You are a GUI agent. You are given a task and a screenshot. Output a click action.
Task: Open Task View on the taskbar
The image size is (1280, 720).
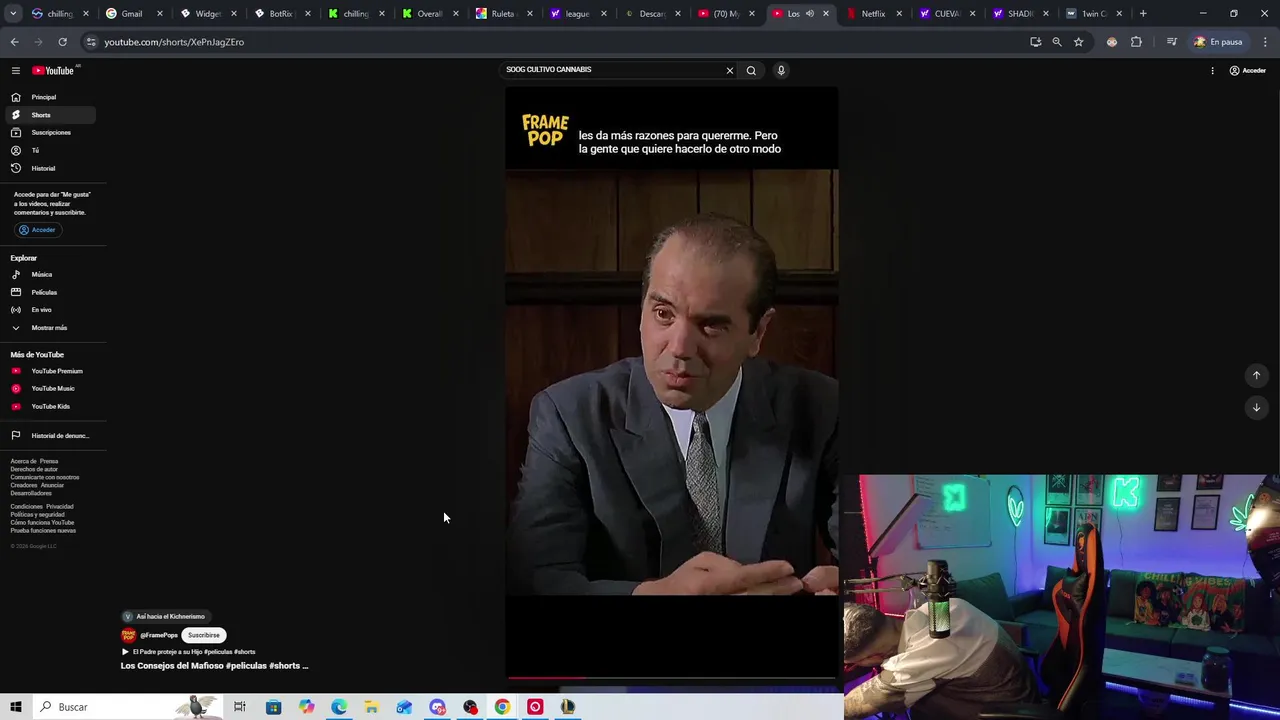point(240,707)
